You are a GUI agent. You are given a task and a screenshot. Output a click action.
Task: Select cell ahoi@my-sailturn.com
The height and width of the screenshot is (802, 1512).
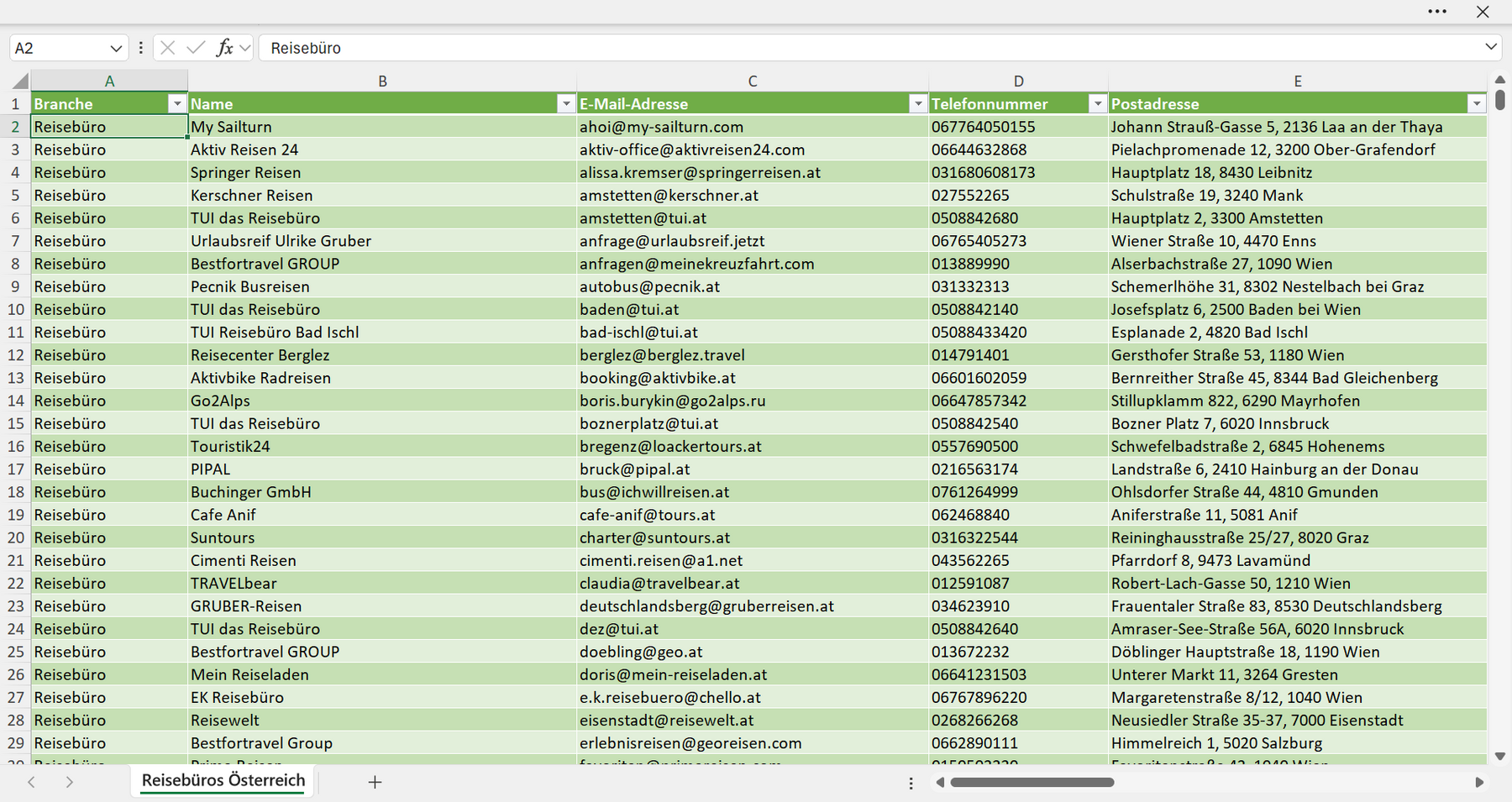pyautogui.click(x=753, y=127)
